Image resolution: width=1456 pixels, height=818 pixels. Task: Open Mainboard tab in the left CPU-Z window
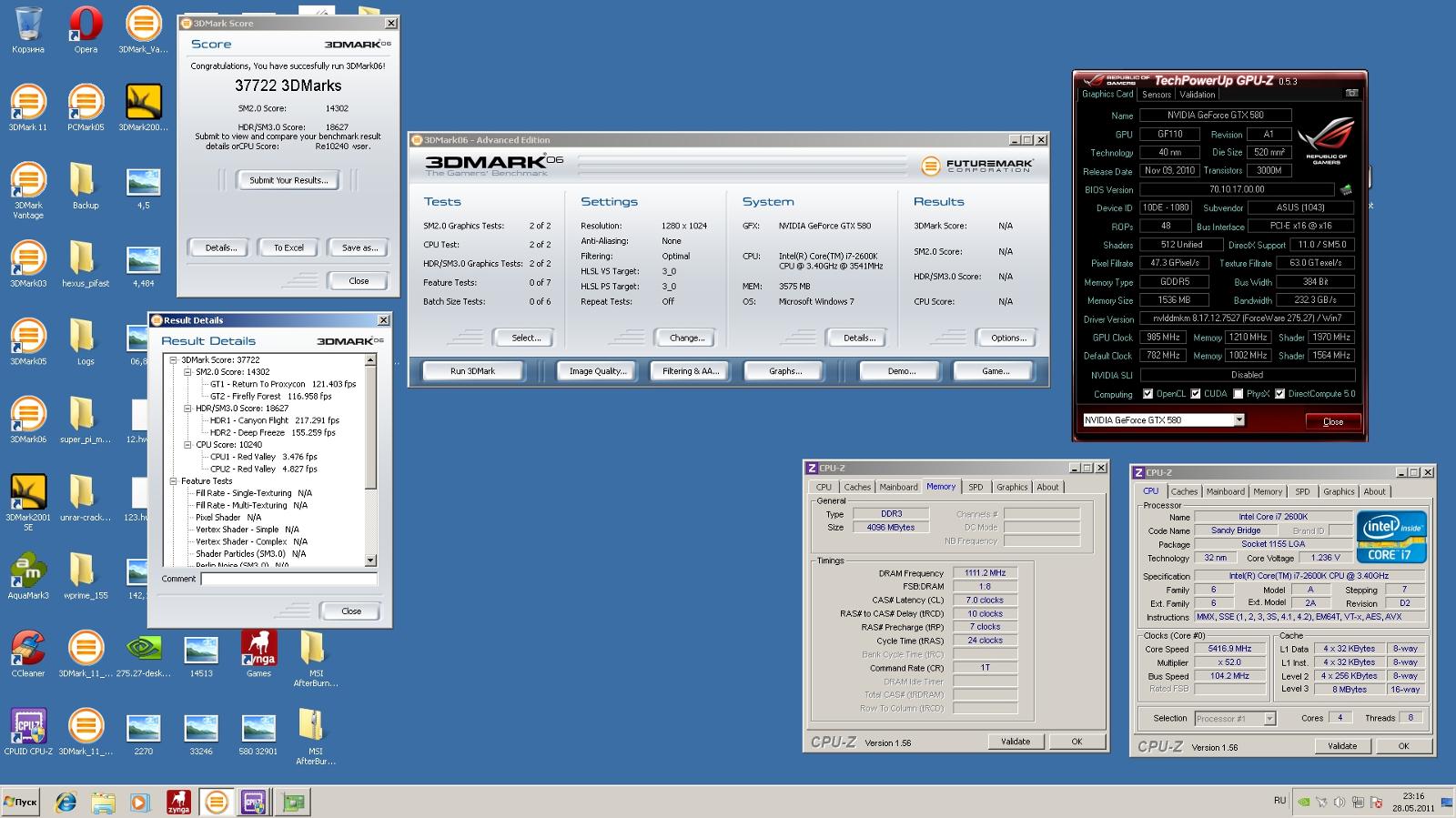click(x=898, y=488)
